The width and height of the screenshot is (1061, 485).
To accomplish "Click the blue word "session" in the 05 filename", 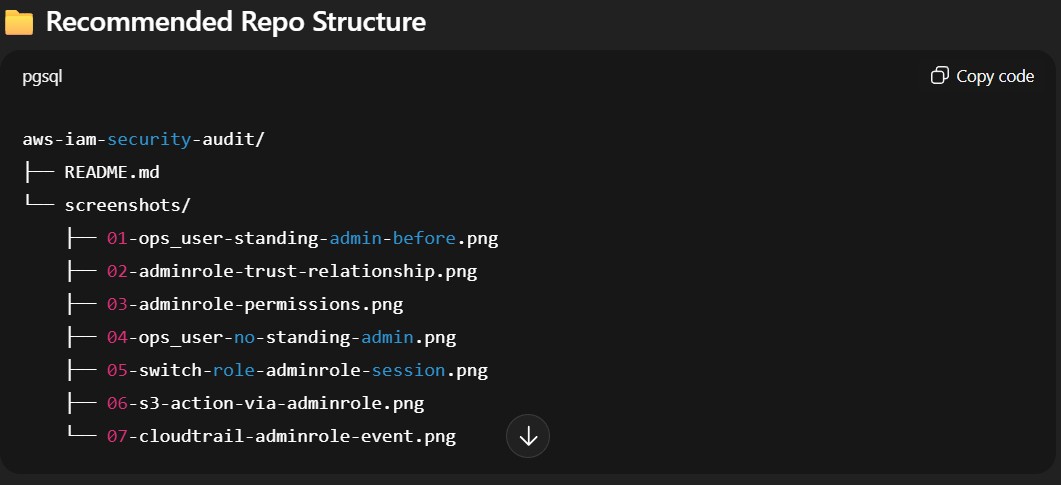I will coord(407,370).
